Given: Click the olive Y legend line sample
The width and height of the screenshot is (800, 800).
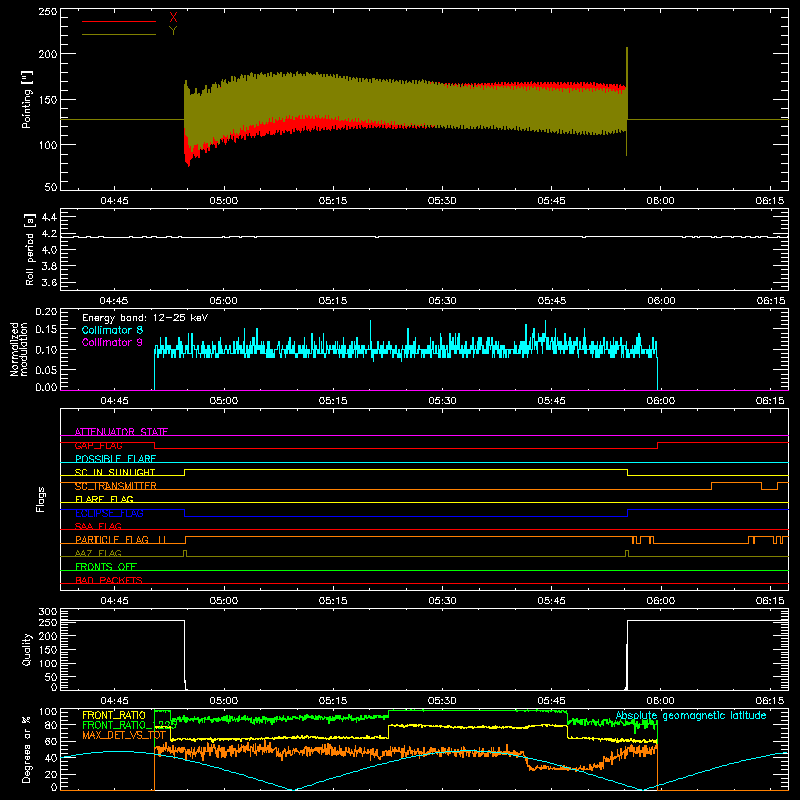Looking at the screenshot, I should 118,34.
